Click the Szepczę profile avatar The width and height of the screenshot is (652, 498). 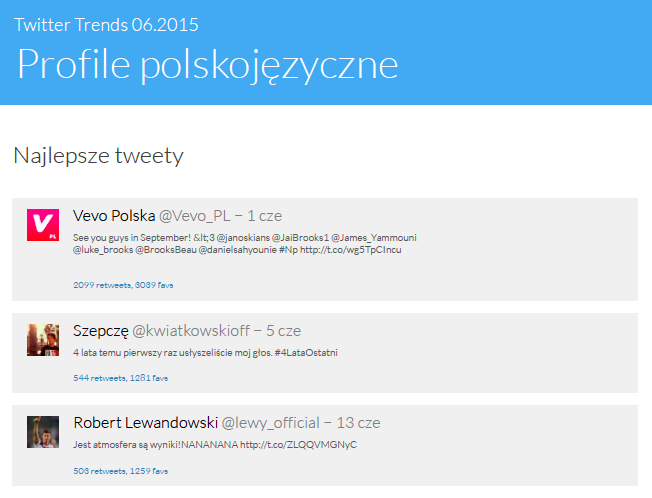(43, 340)
